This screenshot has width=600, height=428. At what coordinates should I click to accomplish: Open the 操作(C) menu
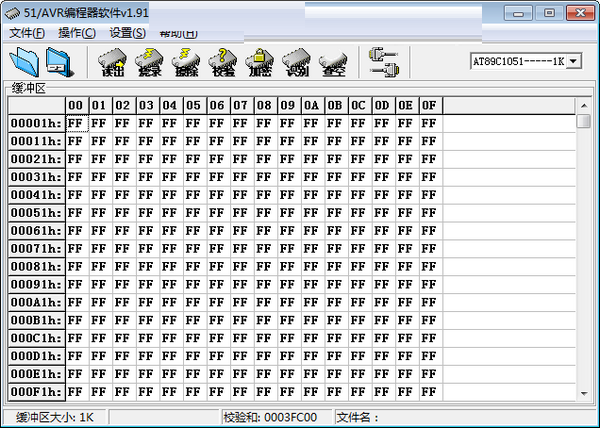coord(77,33)
